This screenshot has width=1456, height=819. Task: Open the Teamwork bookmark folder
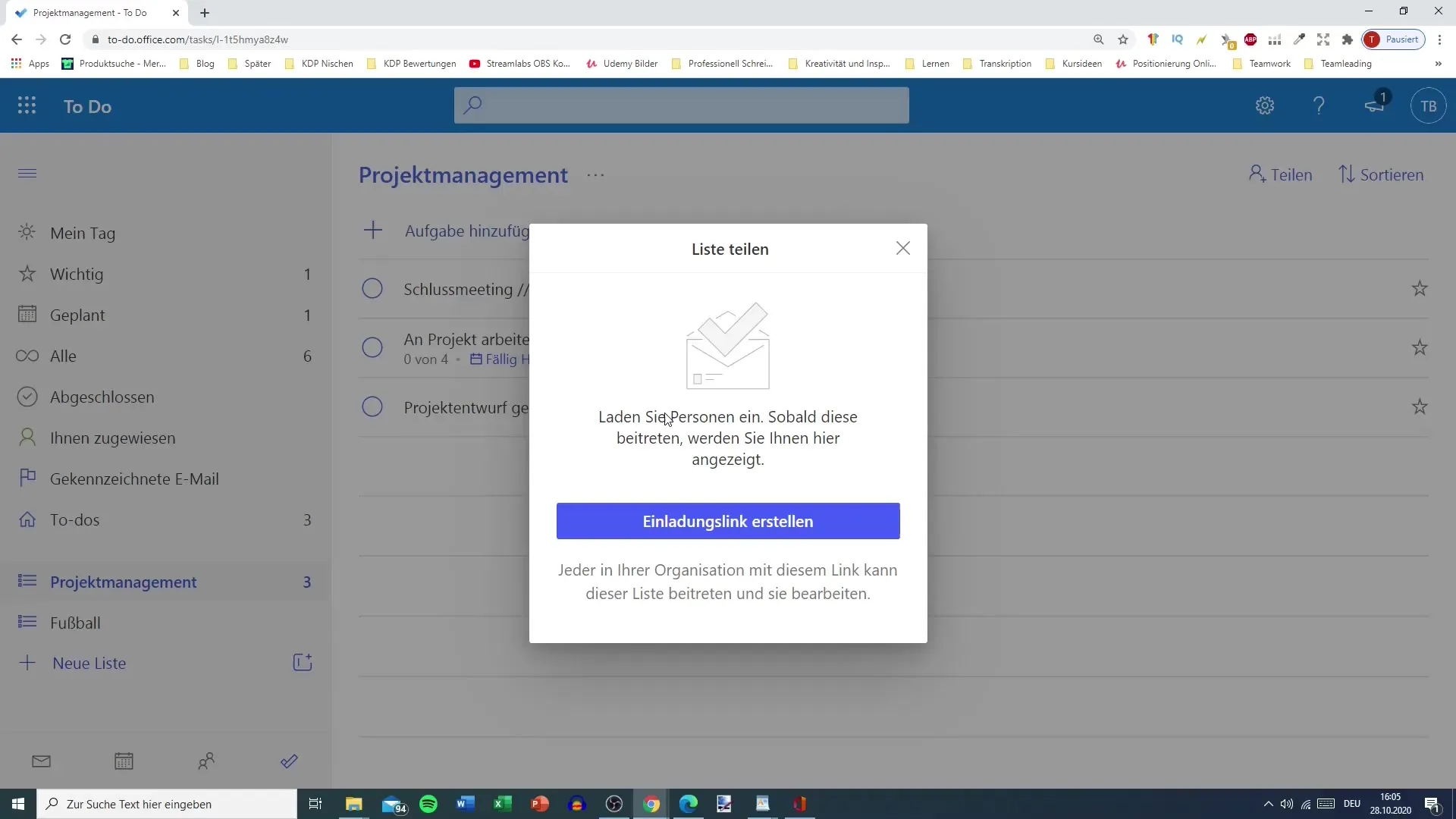tap(1261, 64)
